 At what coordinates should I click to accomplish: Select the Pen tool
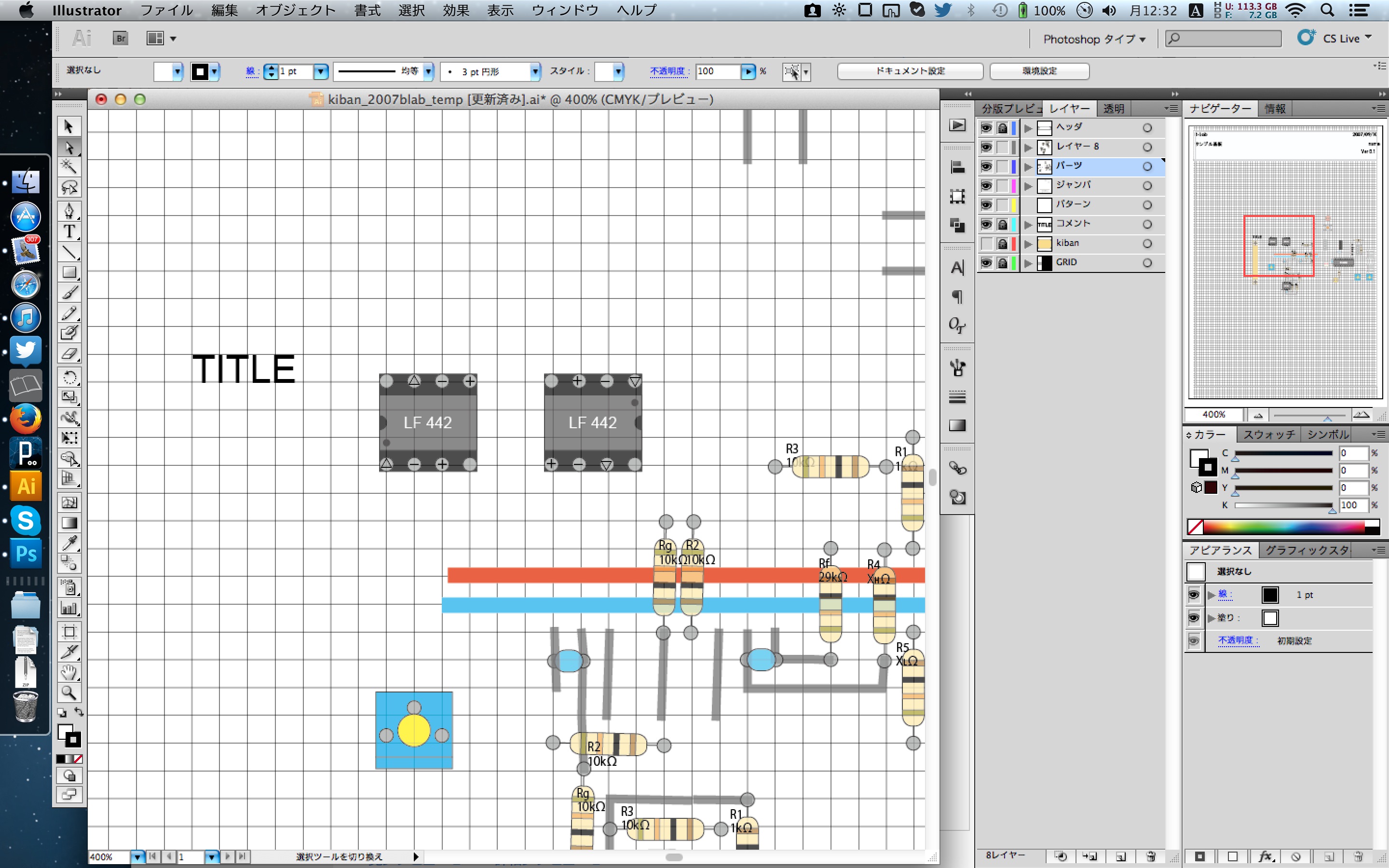pyautogui.click(x=69, y=211)
